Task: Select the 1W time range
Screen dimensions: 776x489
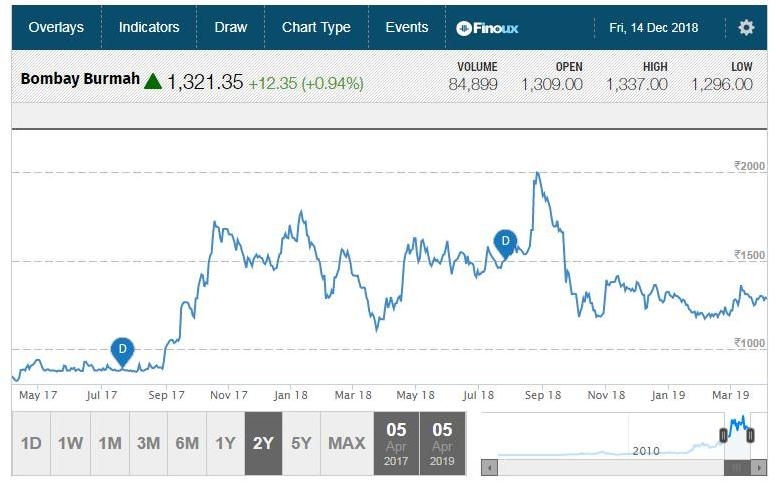Action: coord(70,443)
